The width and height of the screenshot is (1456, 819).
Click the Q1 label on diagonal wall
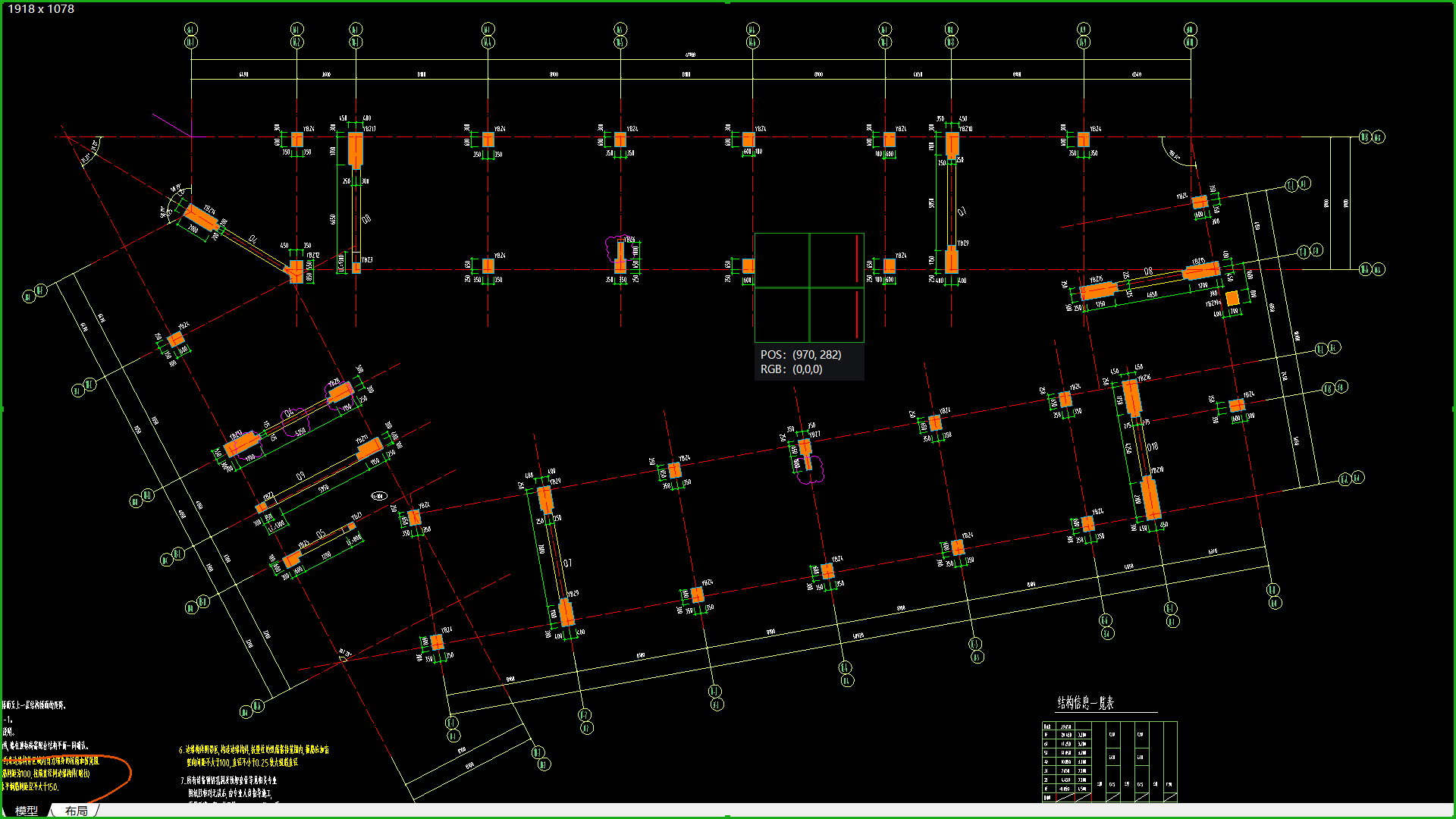pyautogui.click(x=253, y=240)
